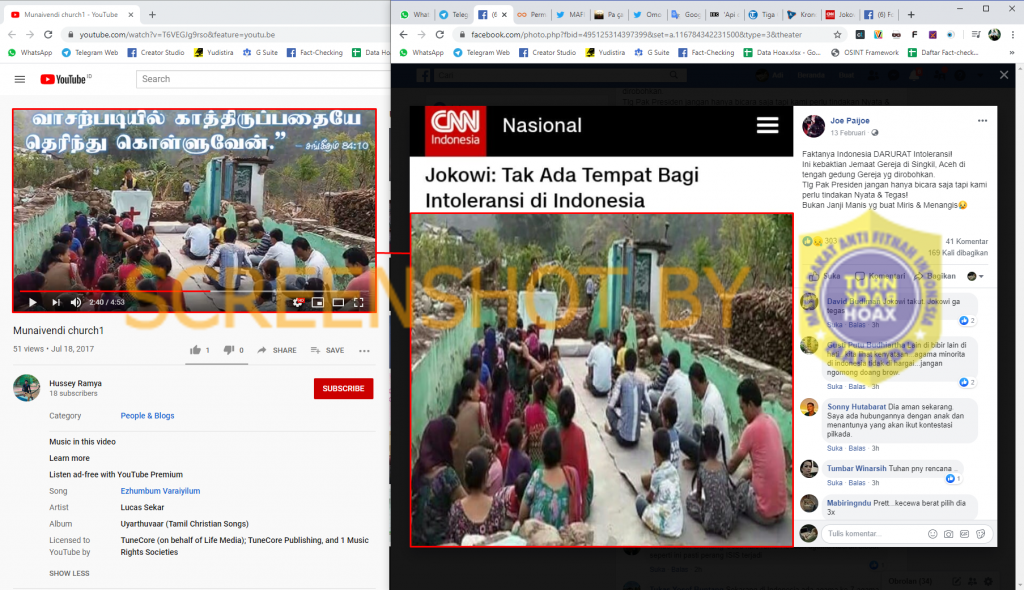The image size is (1024, 590).
Task: Enter fullscreen on YouTube video
Action: click(359, 302)
